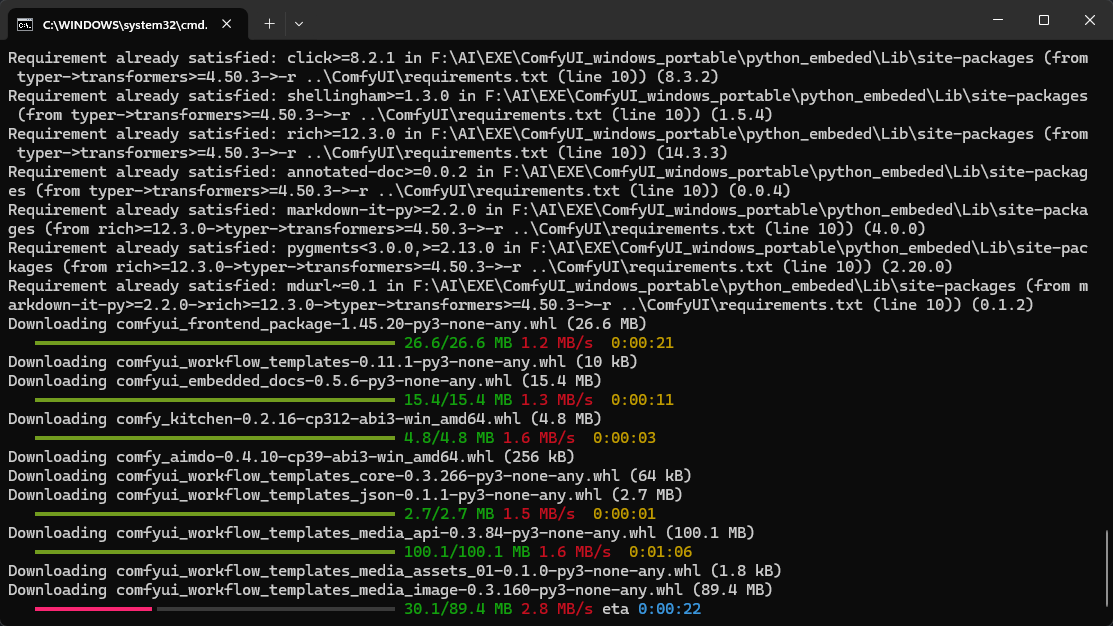
Task: Click the '2.7/2.7 MB' completed size
Action: click(449, 514)
